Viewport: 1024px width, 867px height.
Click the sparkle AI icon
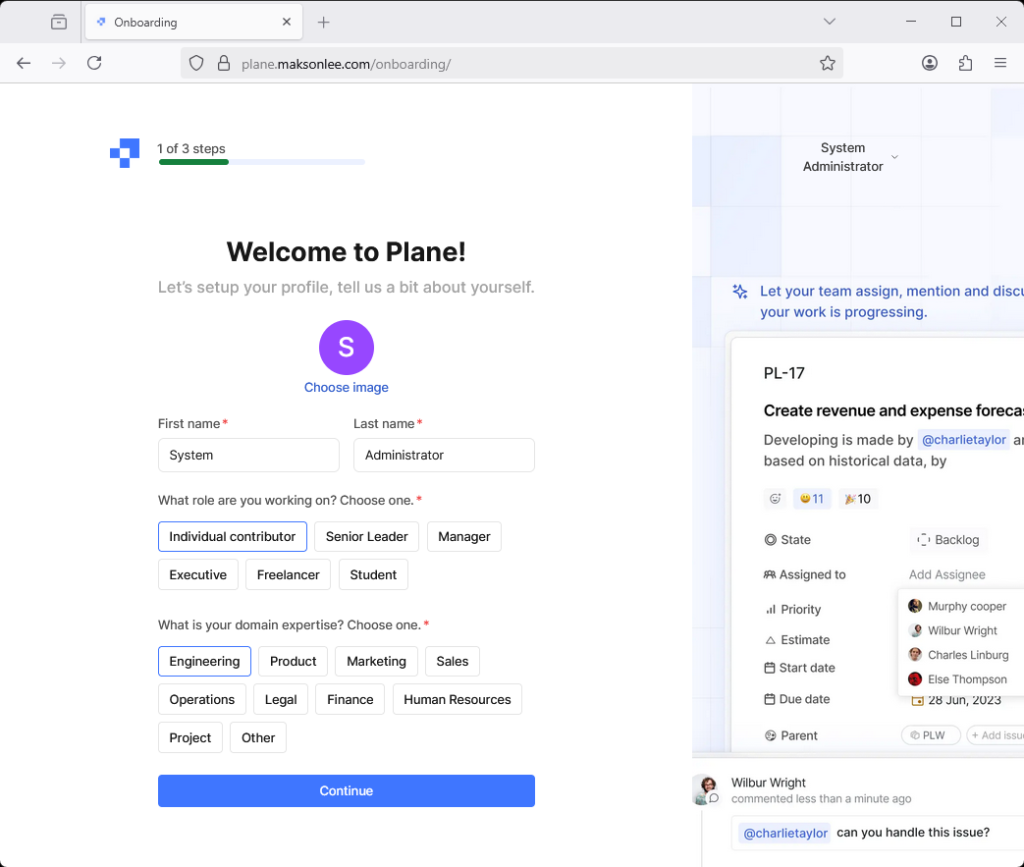[740, 291]
